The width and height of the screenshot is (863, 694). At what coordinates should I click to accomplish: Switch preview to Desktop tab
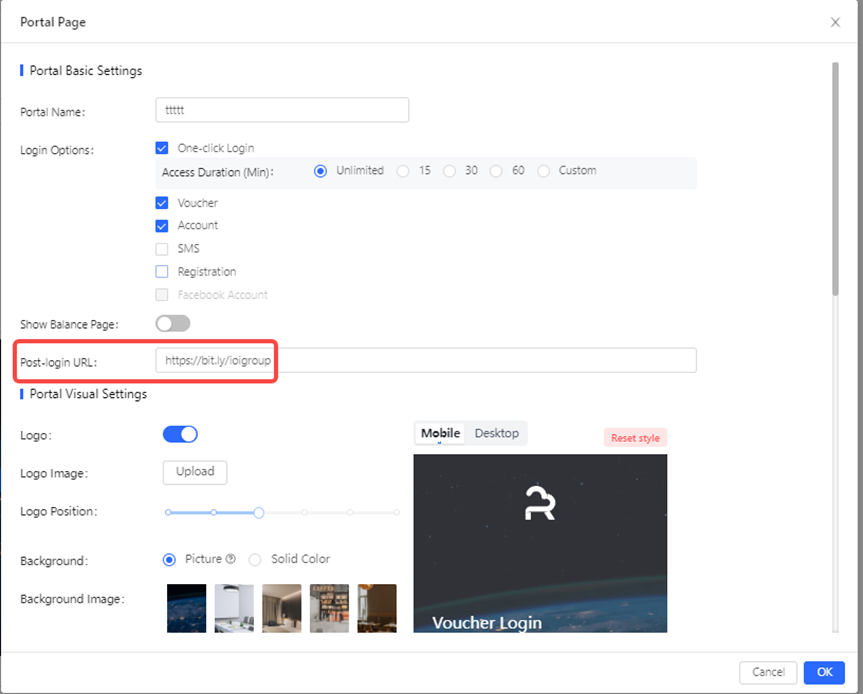pyautogui.click(x=497, y=433)
